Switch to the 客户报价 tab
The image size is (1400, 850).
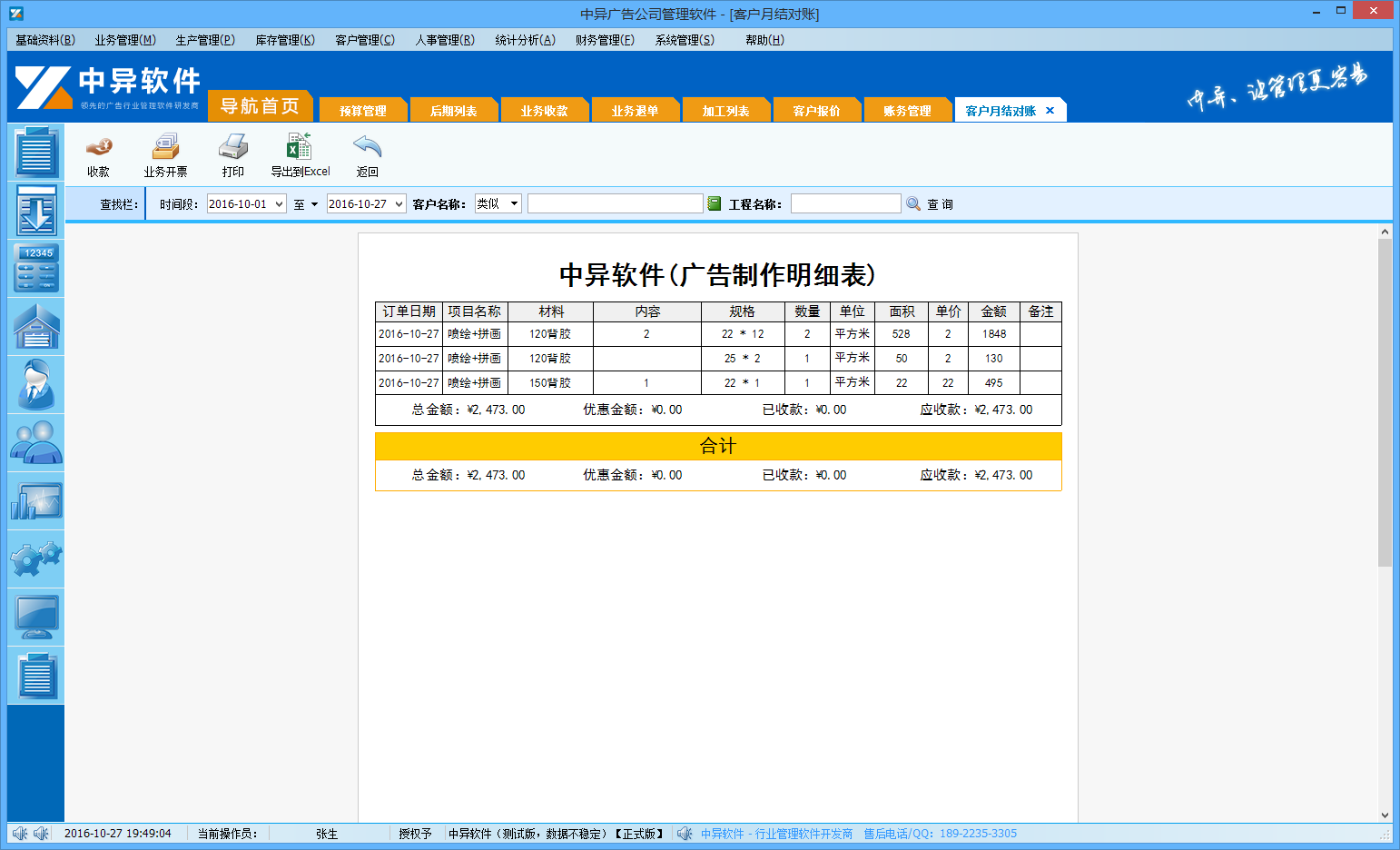pos(816,109)
